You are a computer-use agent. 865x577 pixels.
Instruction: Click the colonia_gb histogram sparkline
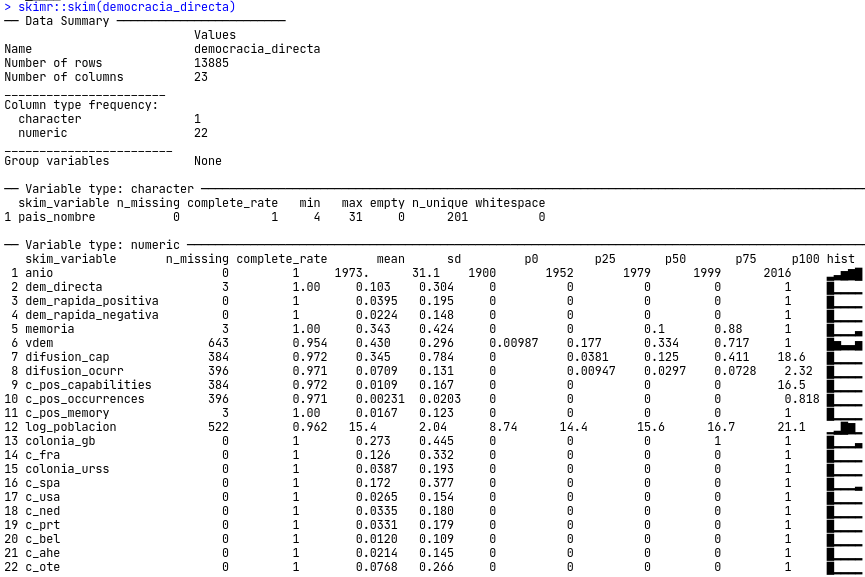tap(844, 441)
